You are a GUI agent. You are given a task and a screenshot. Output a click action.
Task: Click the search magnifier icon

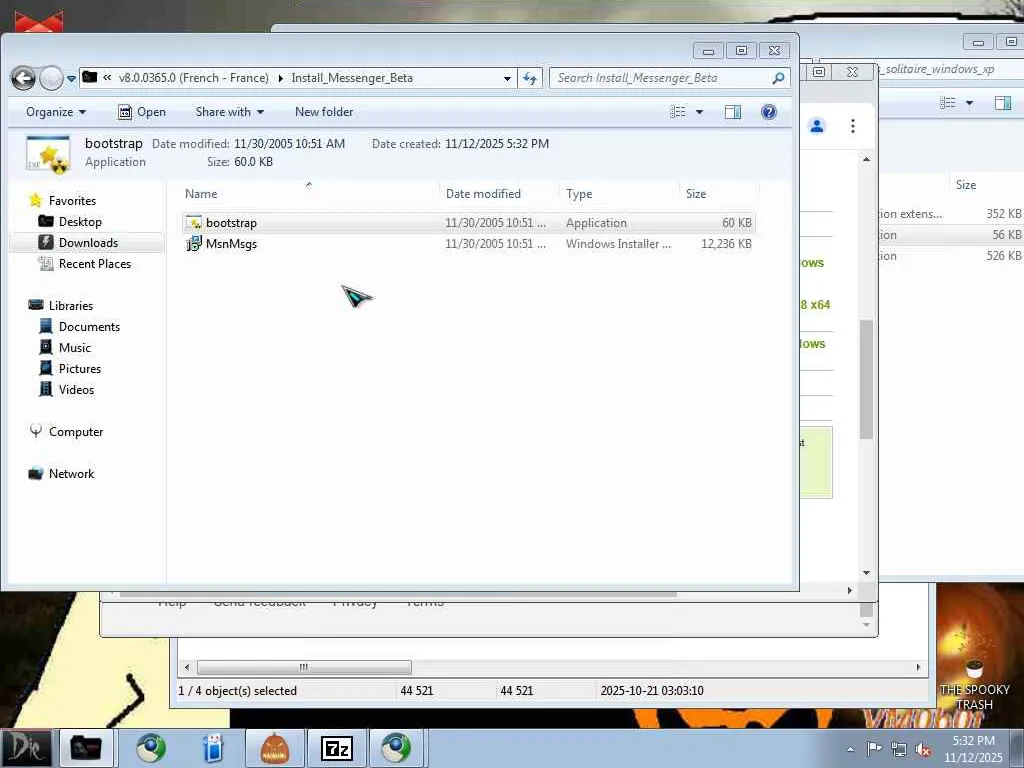click(778, 78)
